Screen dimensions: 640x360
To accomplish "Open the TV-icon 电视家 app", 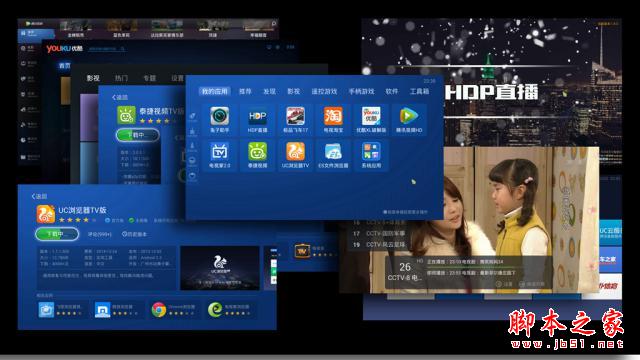I will (220, 155).
